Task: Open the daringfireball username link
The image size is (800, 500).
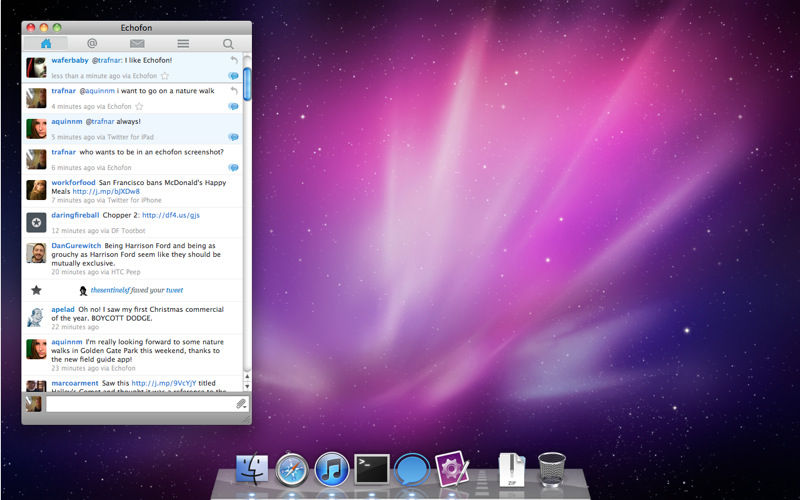Action: pyautogui.click(x=75, y=215)
